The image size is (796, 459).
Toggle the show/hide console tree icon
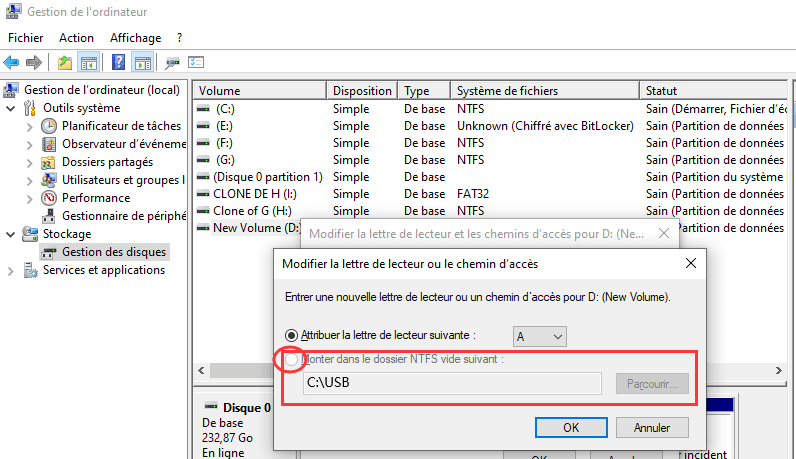88,63
